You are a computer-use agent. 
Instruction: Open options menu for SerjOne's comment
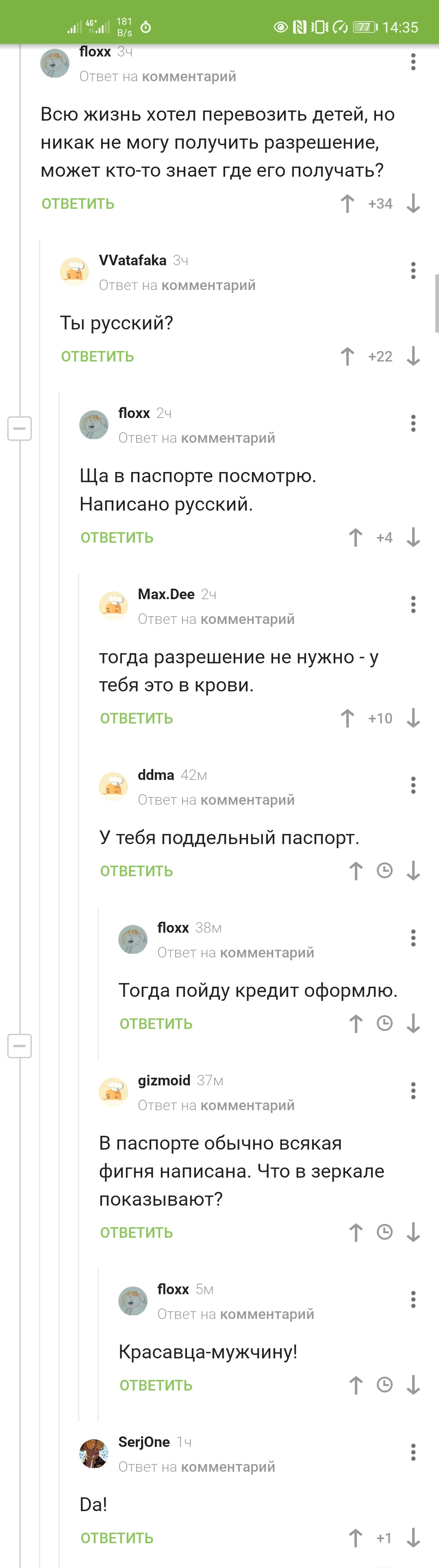tap(413, 1452)
